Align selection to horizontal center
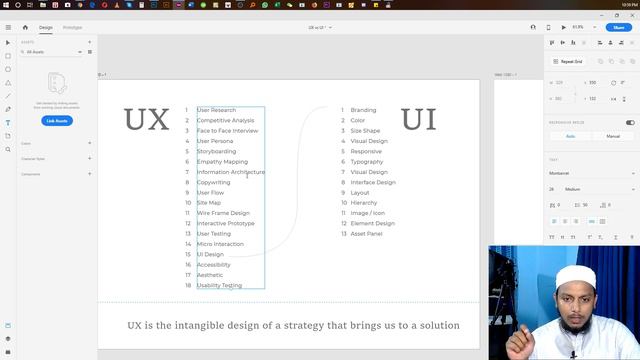This screenshot has height=360, width=640. click(x=611, y=42)
